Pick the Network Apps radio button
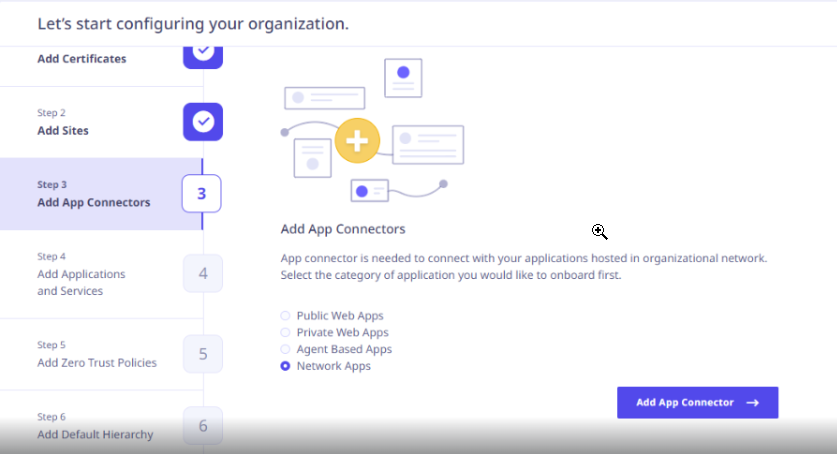Viewport: 837px width, 454px height. point(286,366)
